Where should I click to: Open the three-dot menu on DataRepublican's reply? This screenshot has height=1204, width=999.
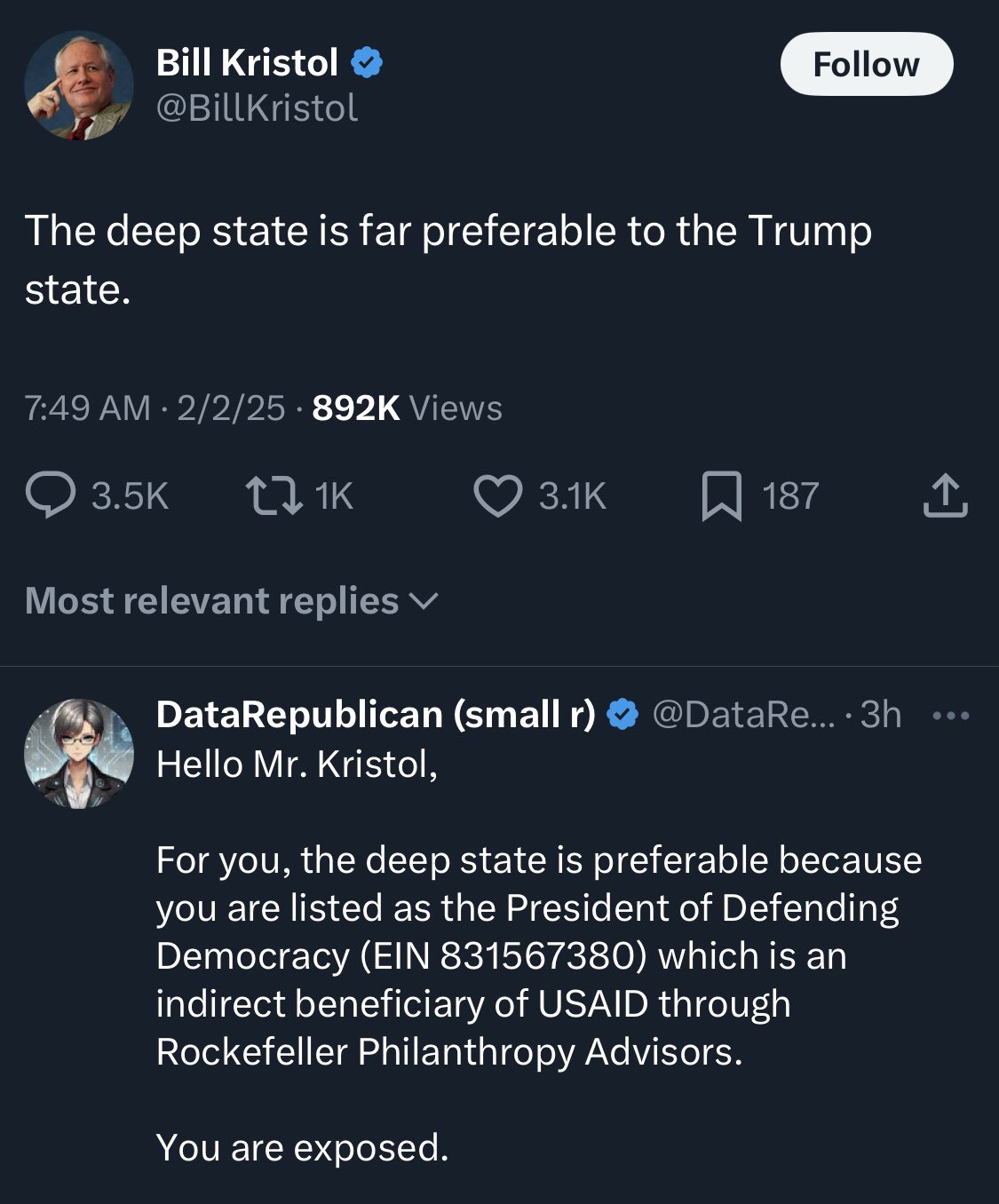(951, 715)
